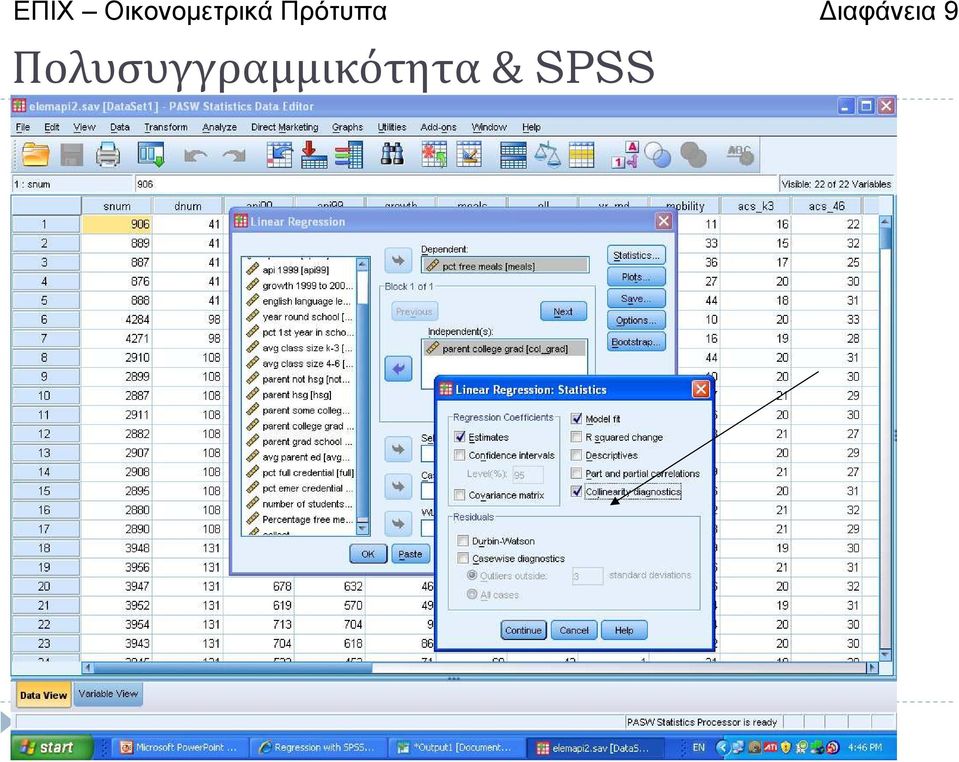Screen dimensions: 959x762
Task: Select 'pct full credential [full]' variable
Action: [300, 473]
